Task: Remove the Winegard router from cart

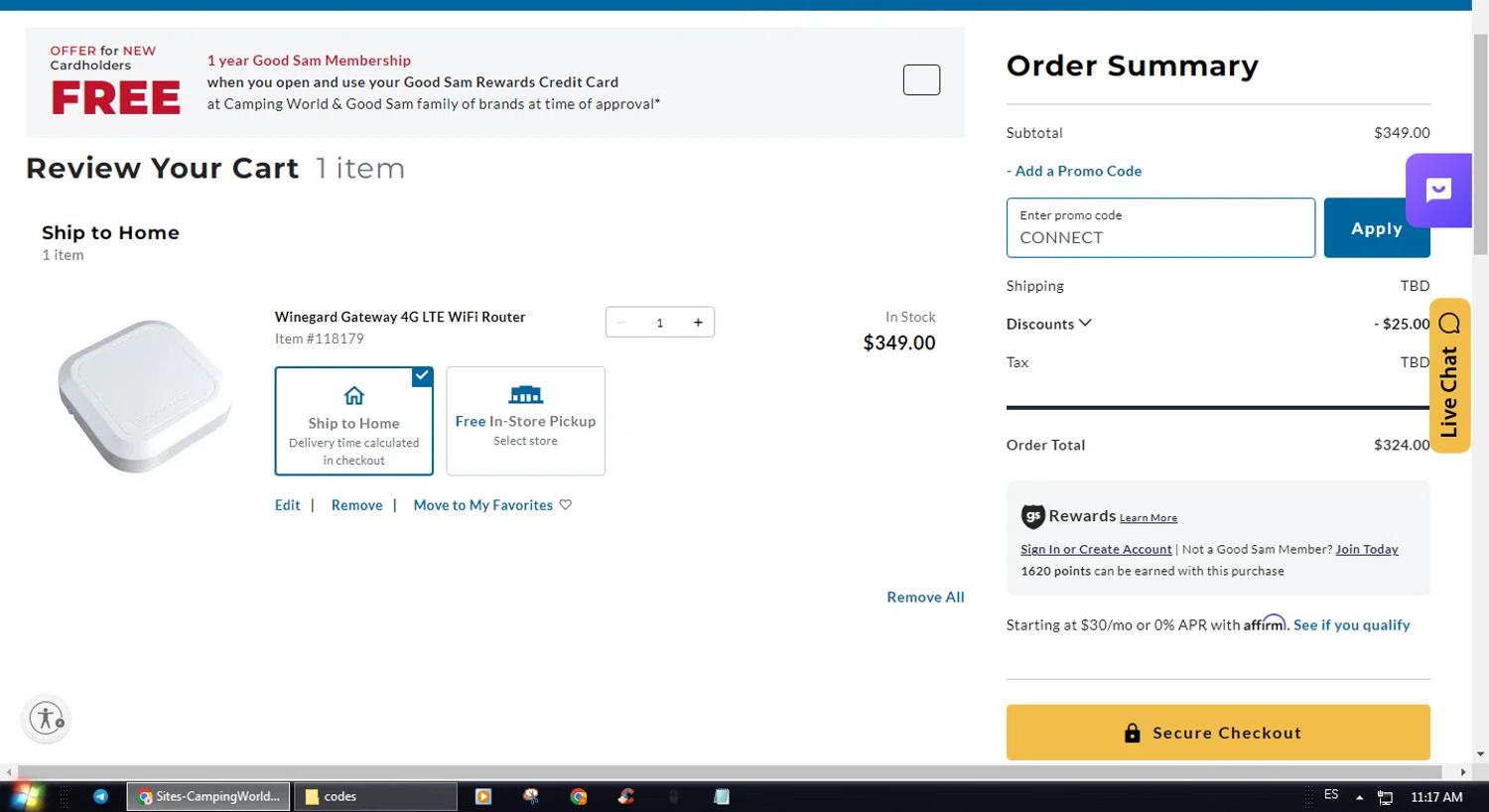Action: (356, 505)
